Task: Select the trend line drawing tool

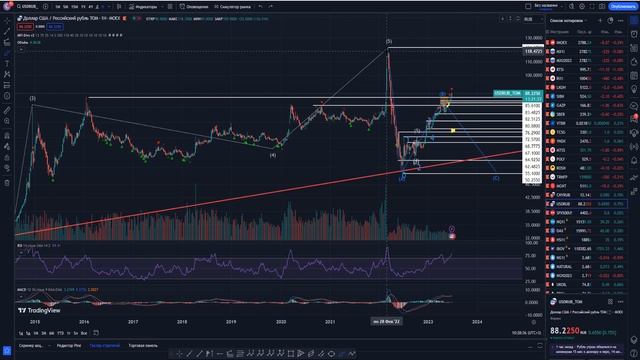Action: tap(7, 31)
